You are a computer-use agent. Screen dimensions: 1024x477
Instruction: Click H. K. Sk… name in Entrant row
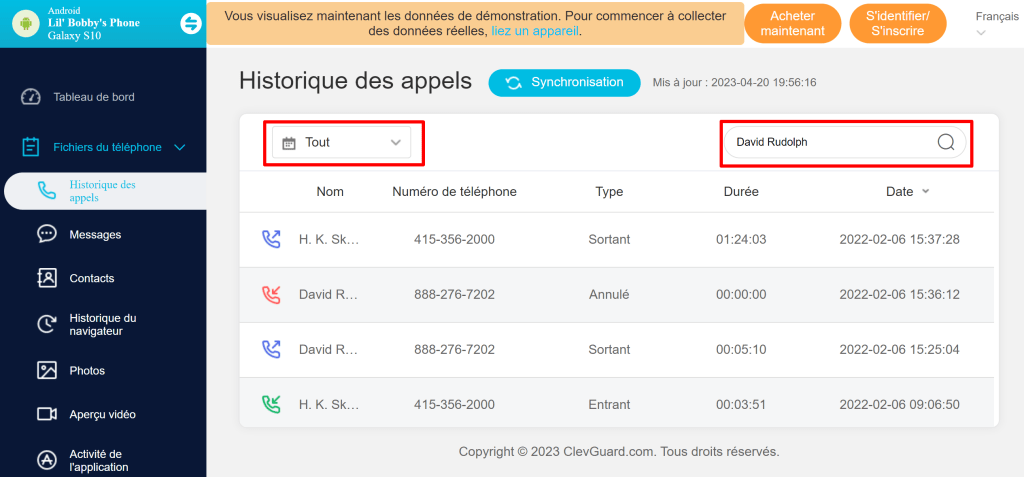(329, 404)
